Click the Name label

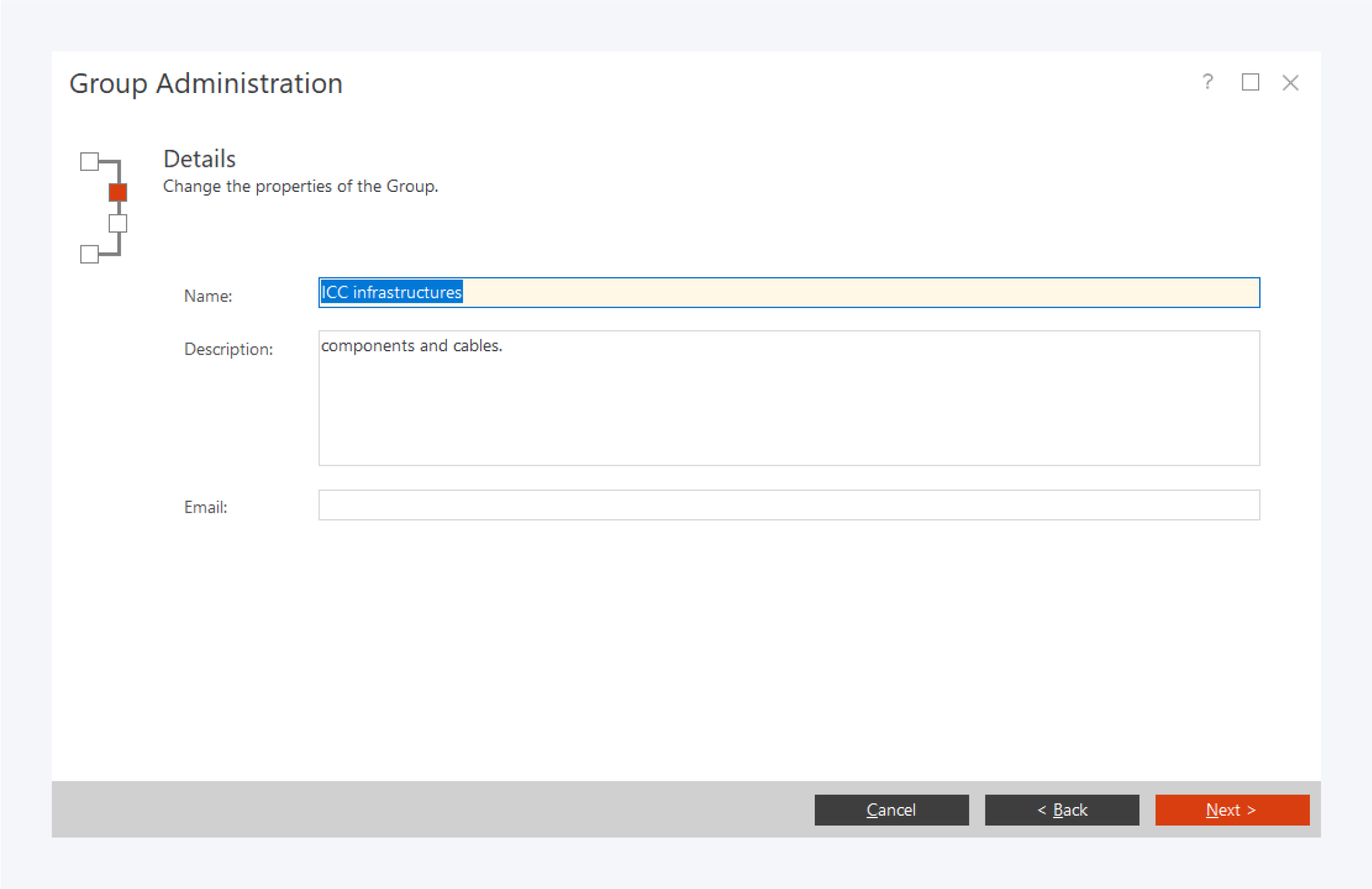(208, 296)
